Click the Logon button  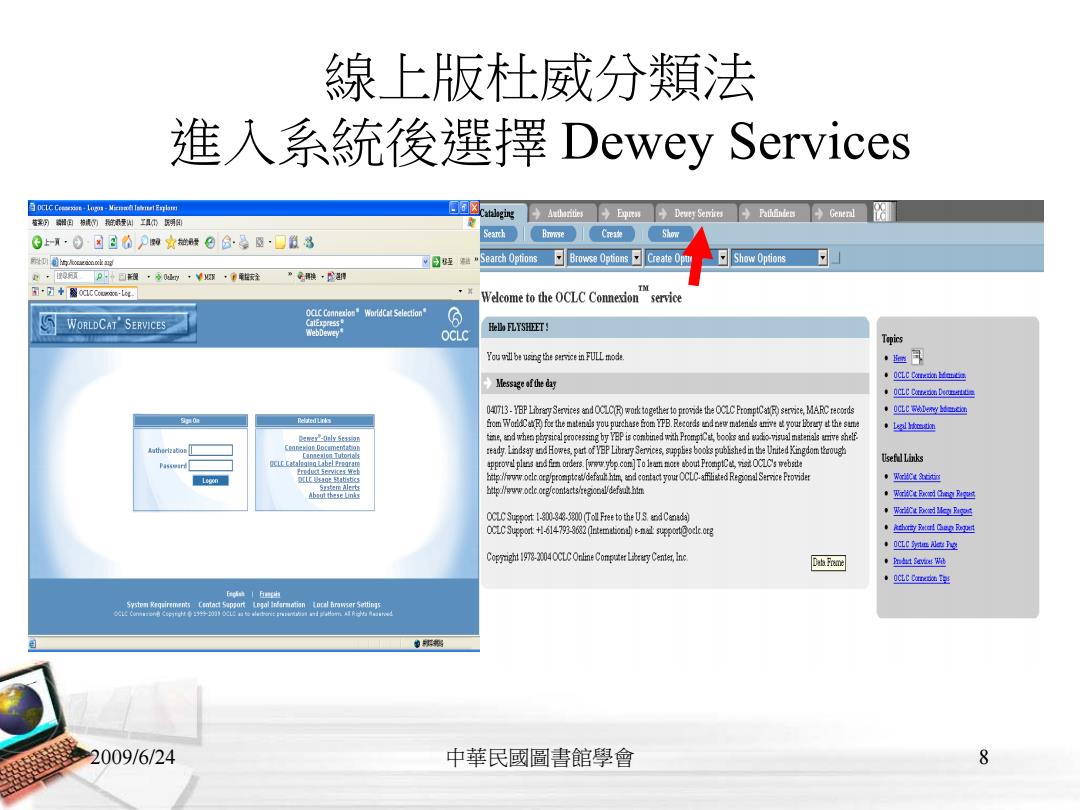(210, 481)
